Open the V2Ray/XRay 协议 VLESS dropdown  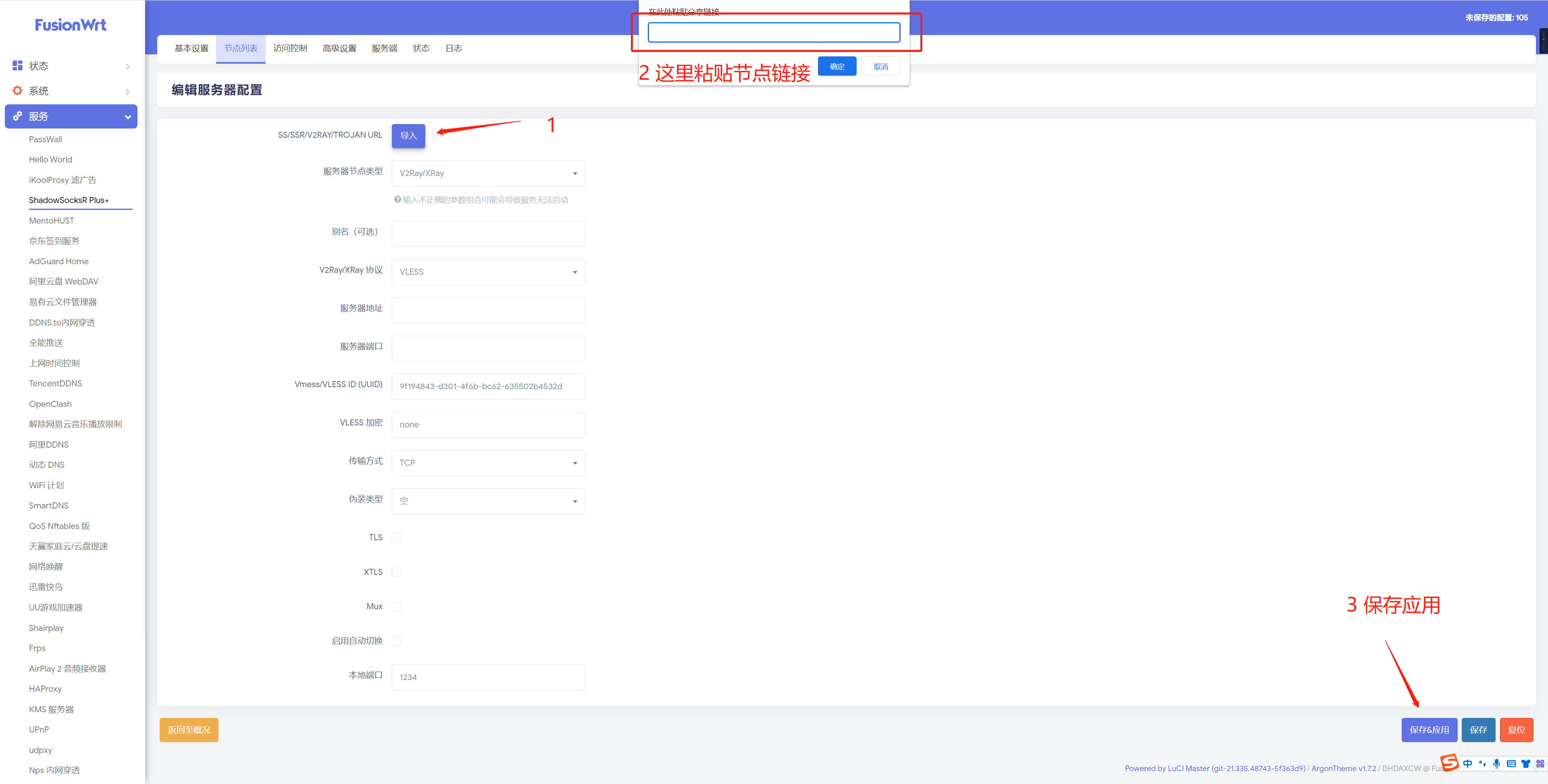click(x=488, y=272)
